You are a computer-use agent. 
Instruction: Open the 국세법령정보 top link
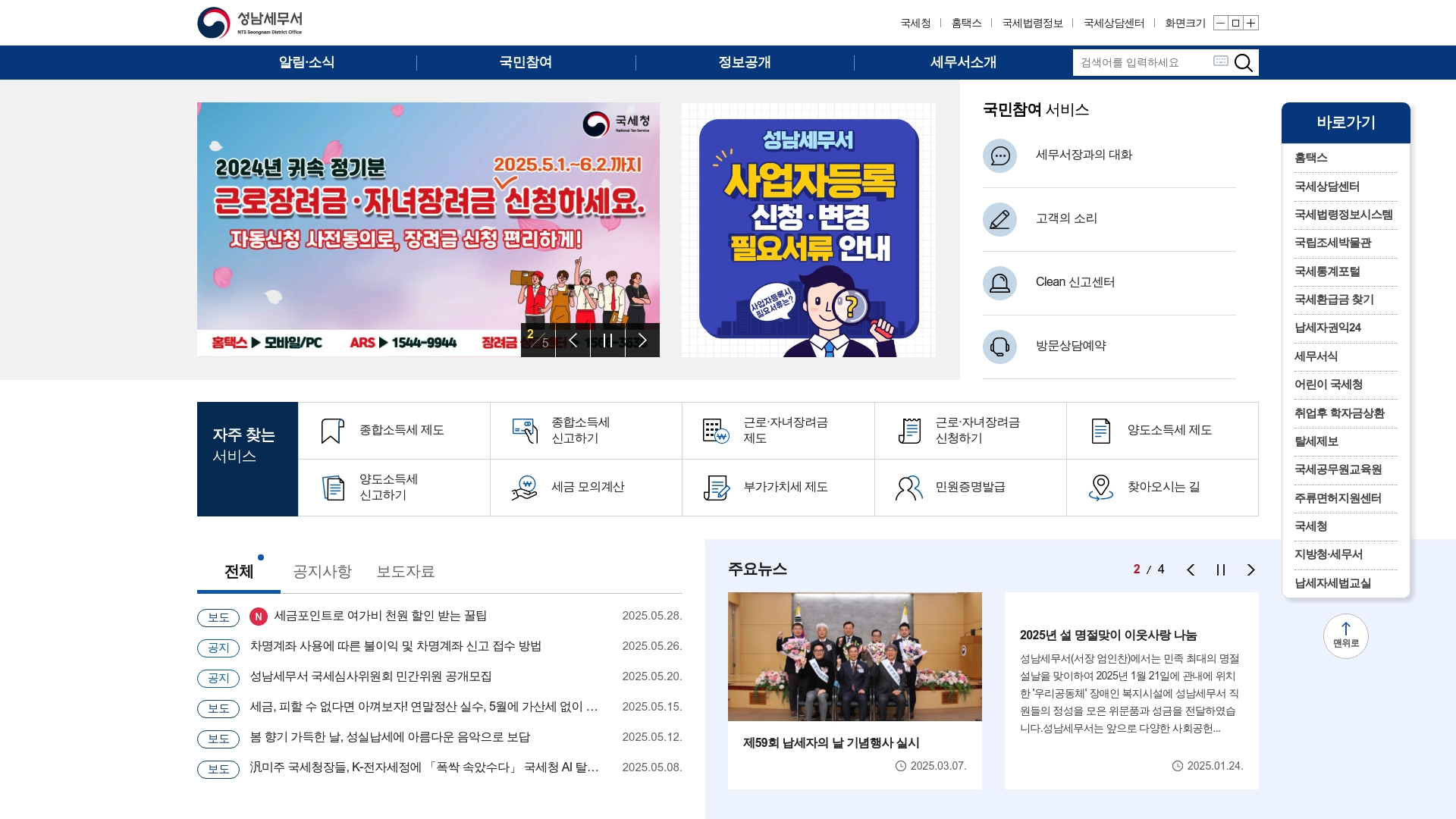coord(1032,23)
